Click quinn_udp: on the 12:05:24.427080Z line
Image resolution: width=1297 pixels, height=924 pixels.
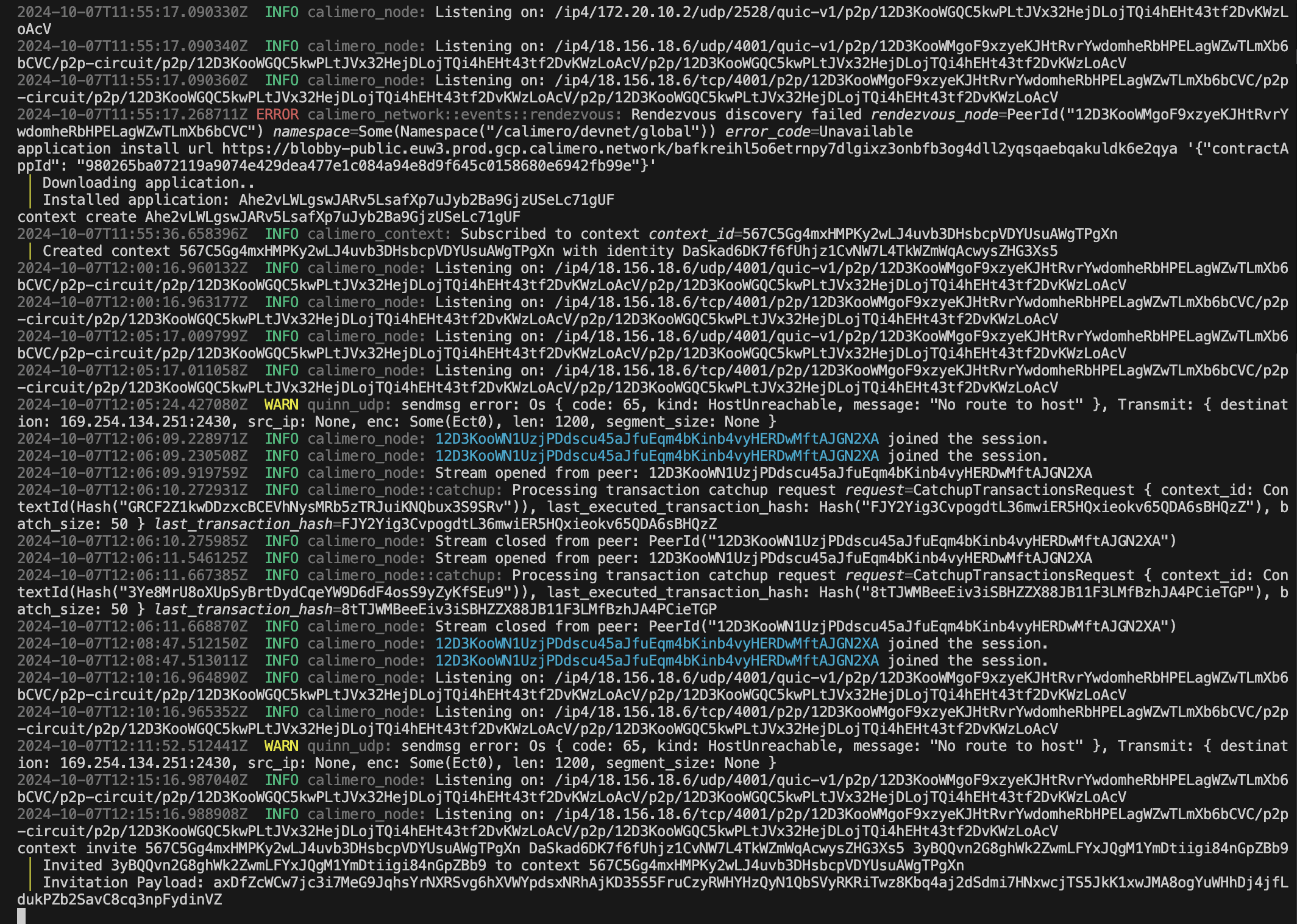[x=350, y=405]
